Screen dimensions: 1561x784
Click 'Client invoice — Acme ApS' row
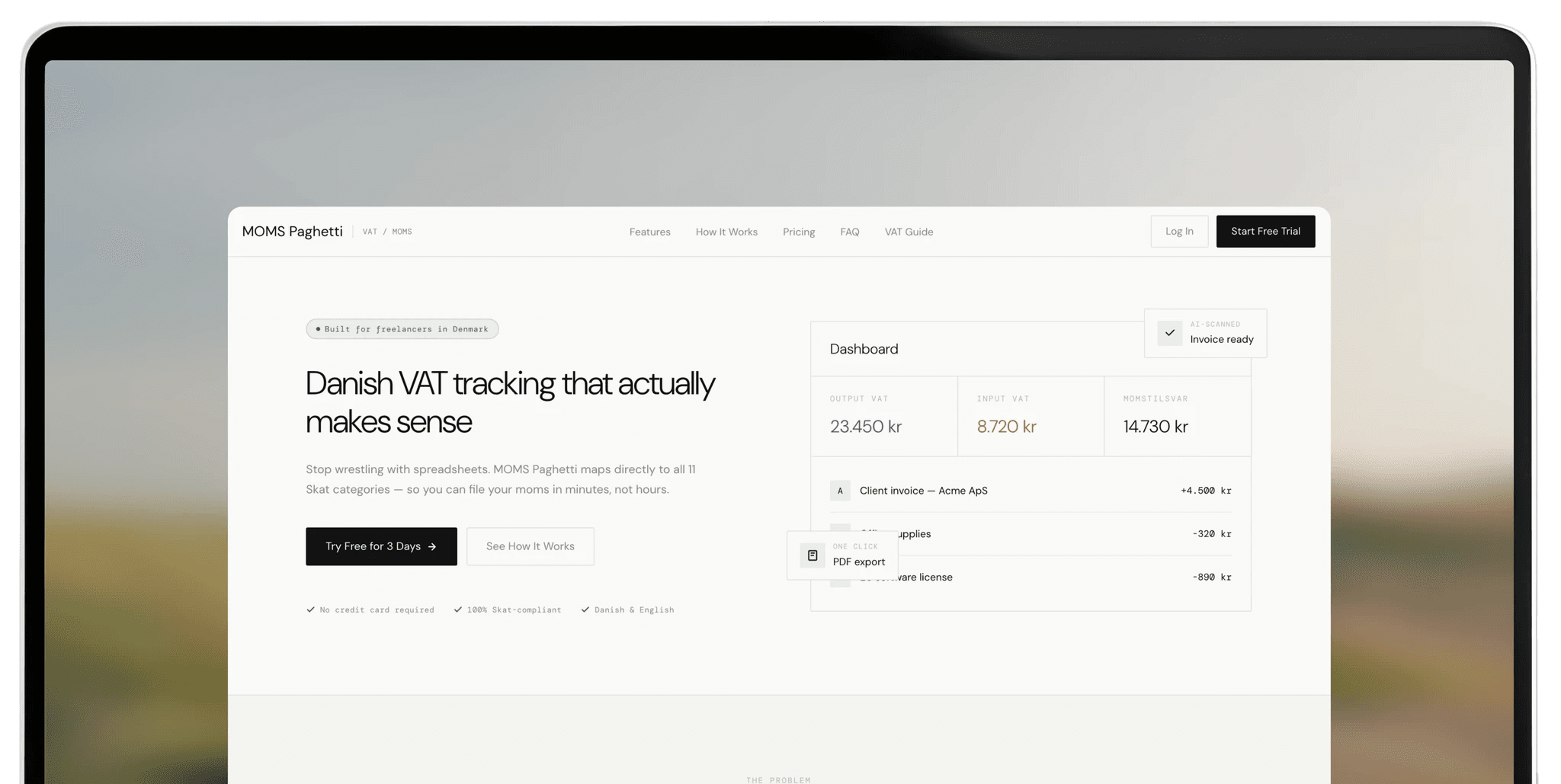click(x=1031, y=491)
